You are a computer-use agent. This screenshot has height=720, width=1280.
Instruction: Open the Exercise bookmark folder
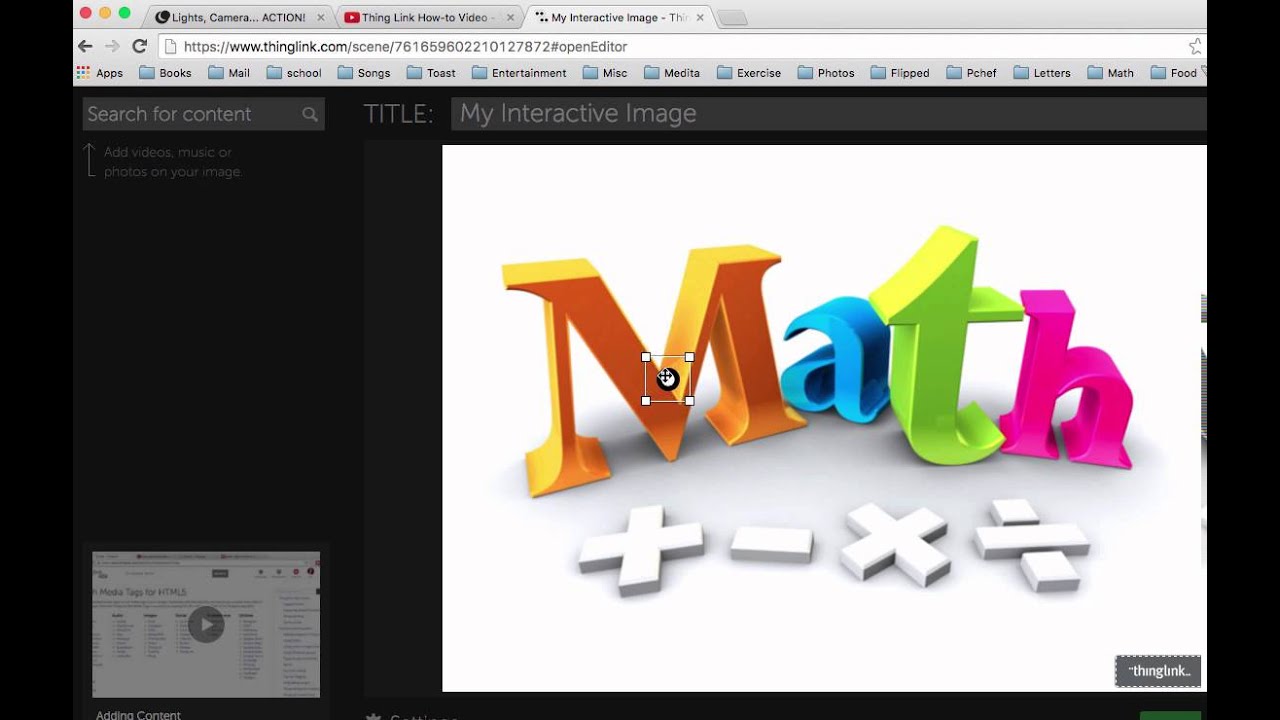click(748, 73)
